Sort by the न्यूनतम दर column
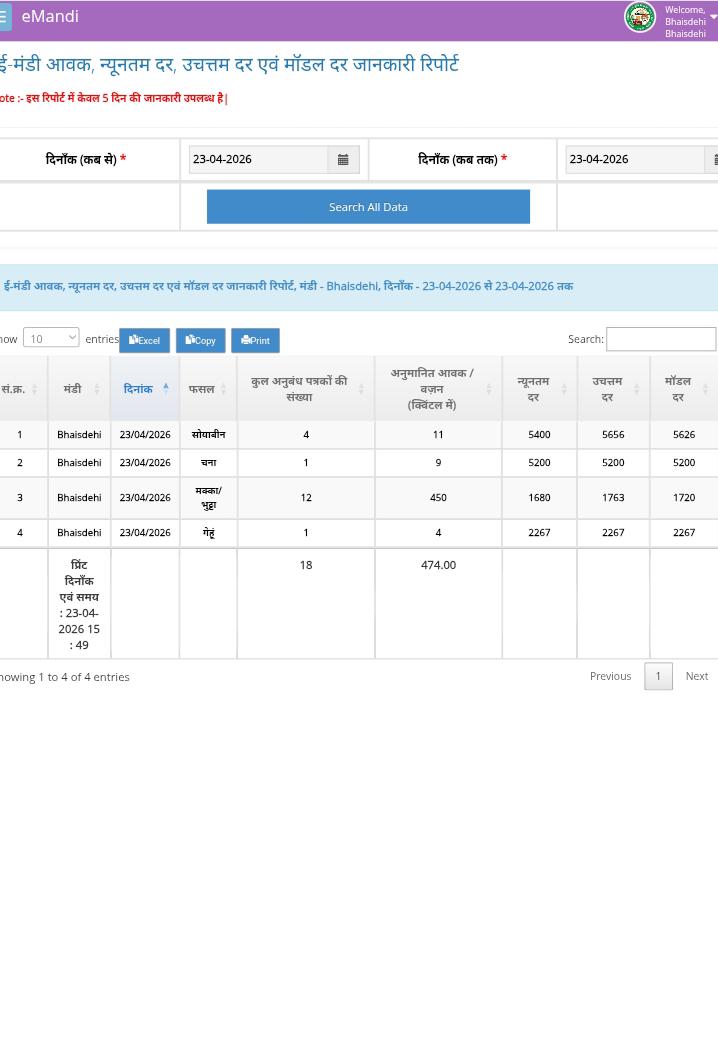This screenshot has height=1064, width=718. [538, 388]
